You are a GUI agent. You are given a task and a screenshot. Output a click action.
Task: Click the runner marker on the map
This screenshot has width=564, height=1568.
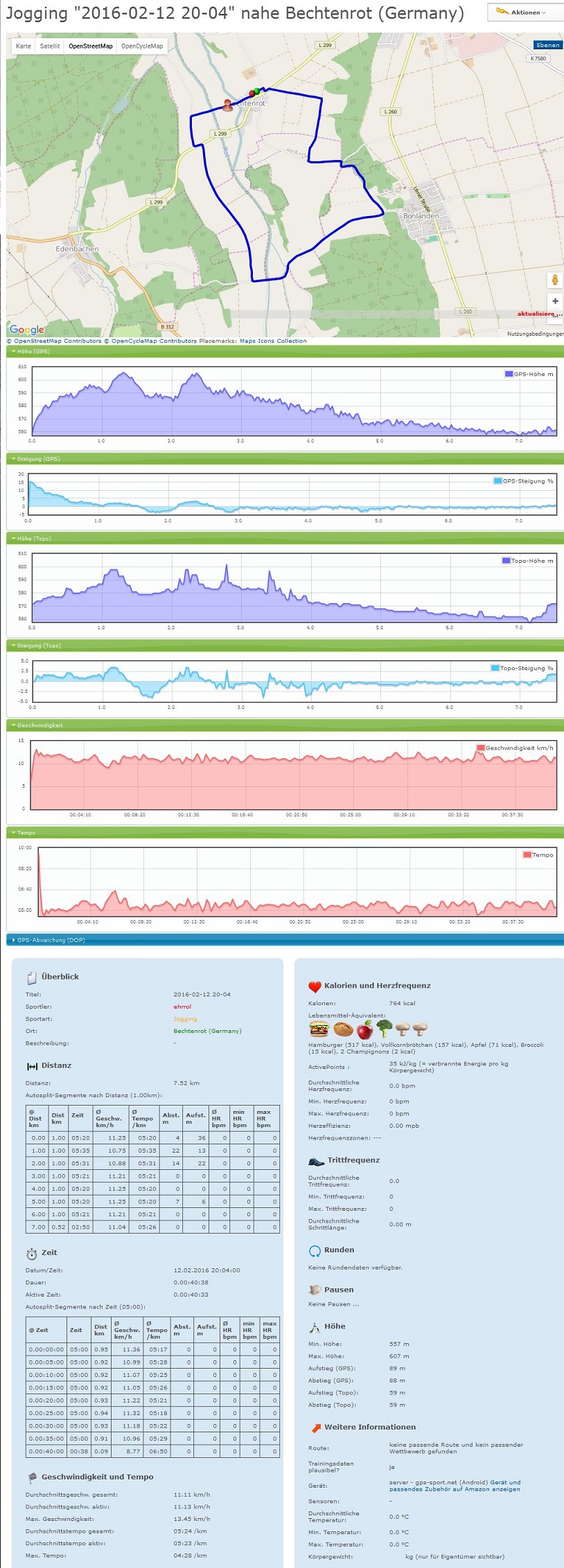(x=227, y=105)
